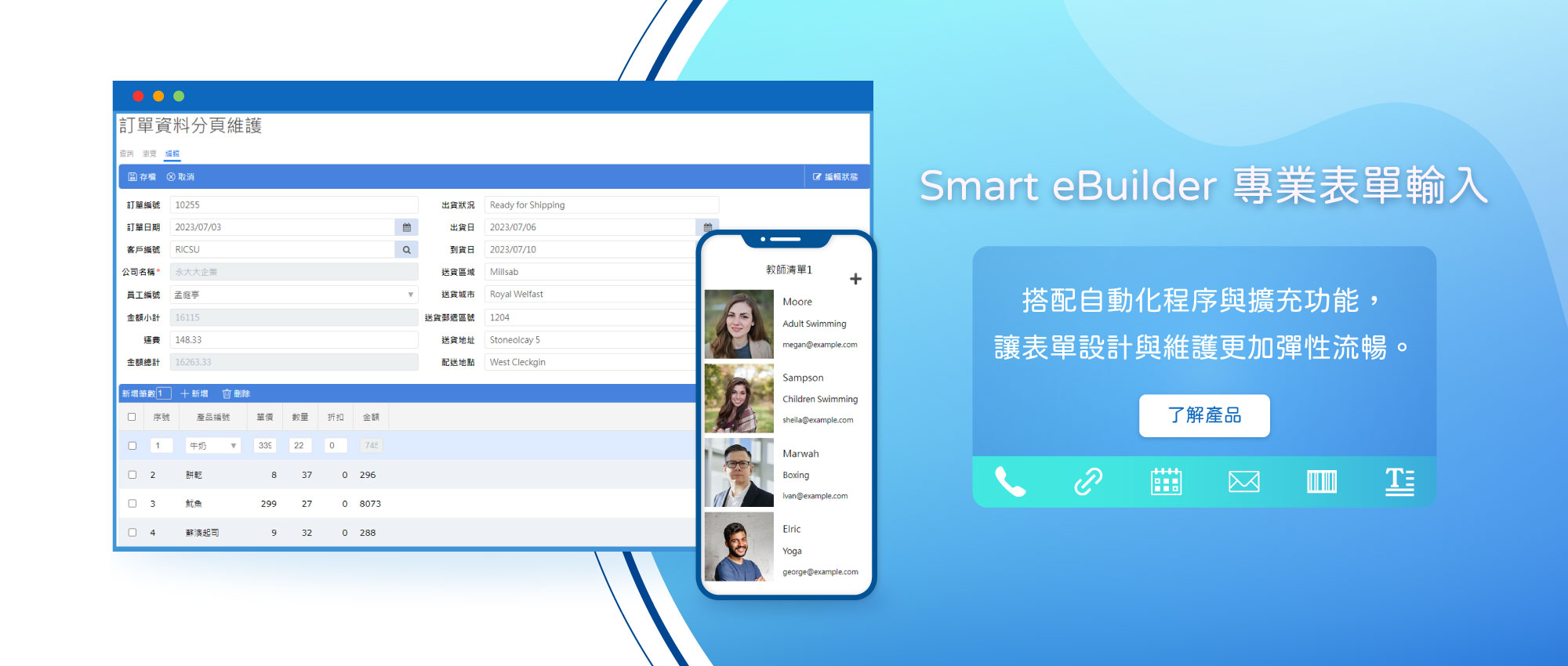
Task: Check the checkbox for row 2 餅乾
Action: [x=132, y=475]
